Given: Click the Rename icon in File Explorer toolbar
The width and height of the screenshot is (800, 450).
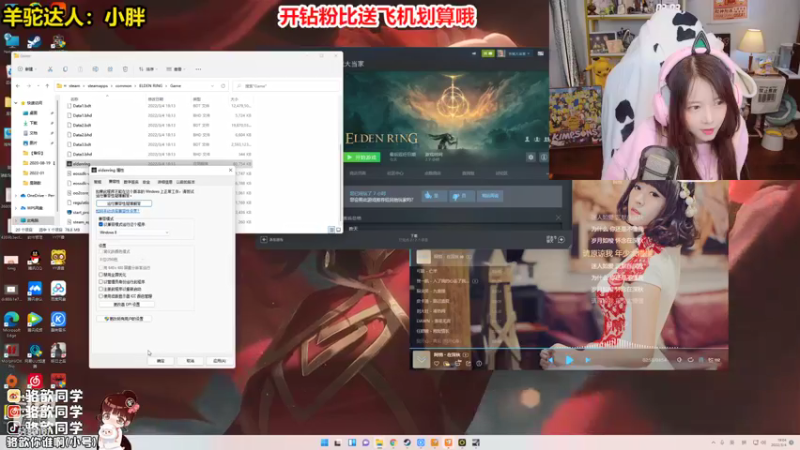Looking at the screenshot, I should pyautogui.click(x=95, y=69).
